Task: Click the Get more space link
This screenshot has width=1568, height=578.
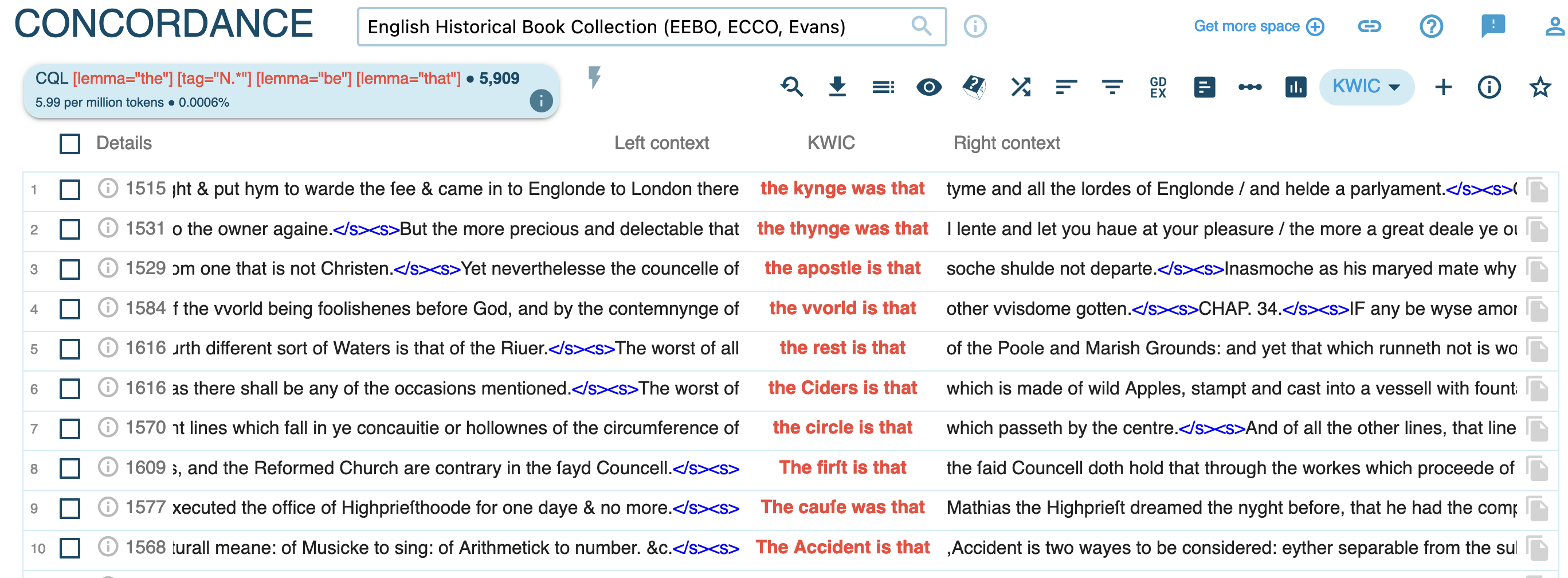Action: click(x=1258, y=26)
